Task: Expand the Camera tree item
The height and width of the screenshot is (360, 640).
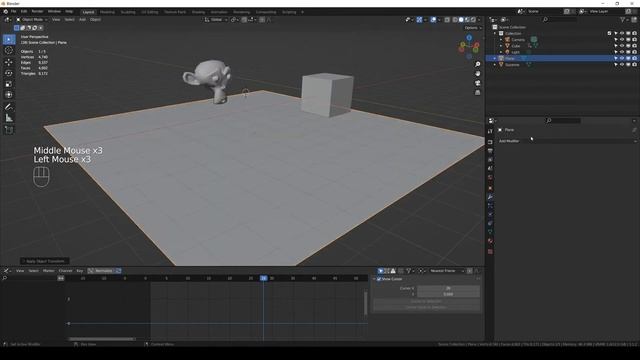Action: coord(501,40)
